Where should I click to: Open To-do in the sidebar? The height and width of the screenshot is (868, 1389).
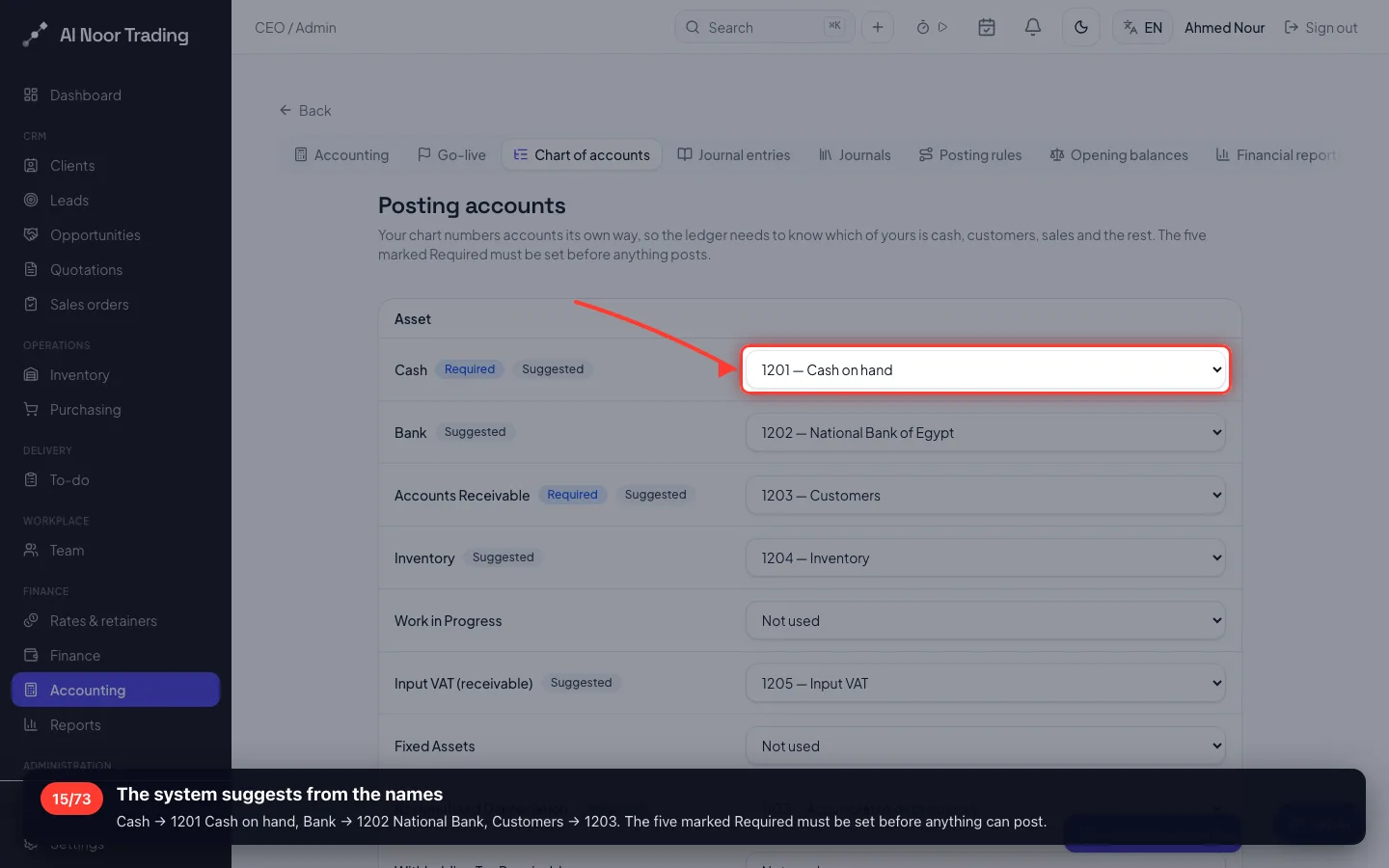116,480
